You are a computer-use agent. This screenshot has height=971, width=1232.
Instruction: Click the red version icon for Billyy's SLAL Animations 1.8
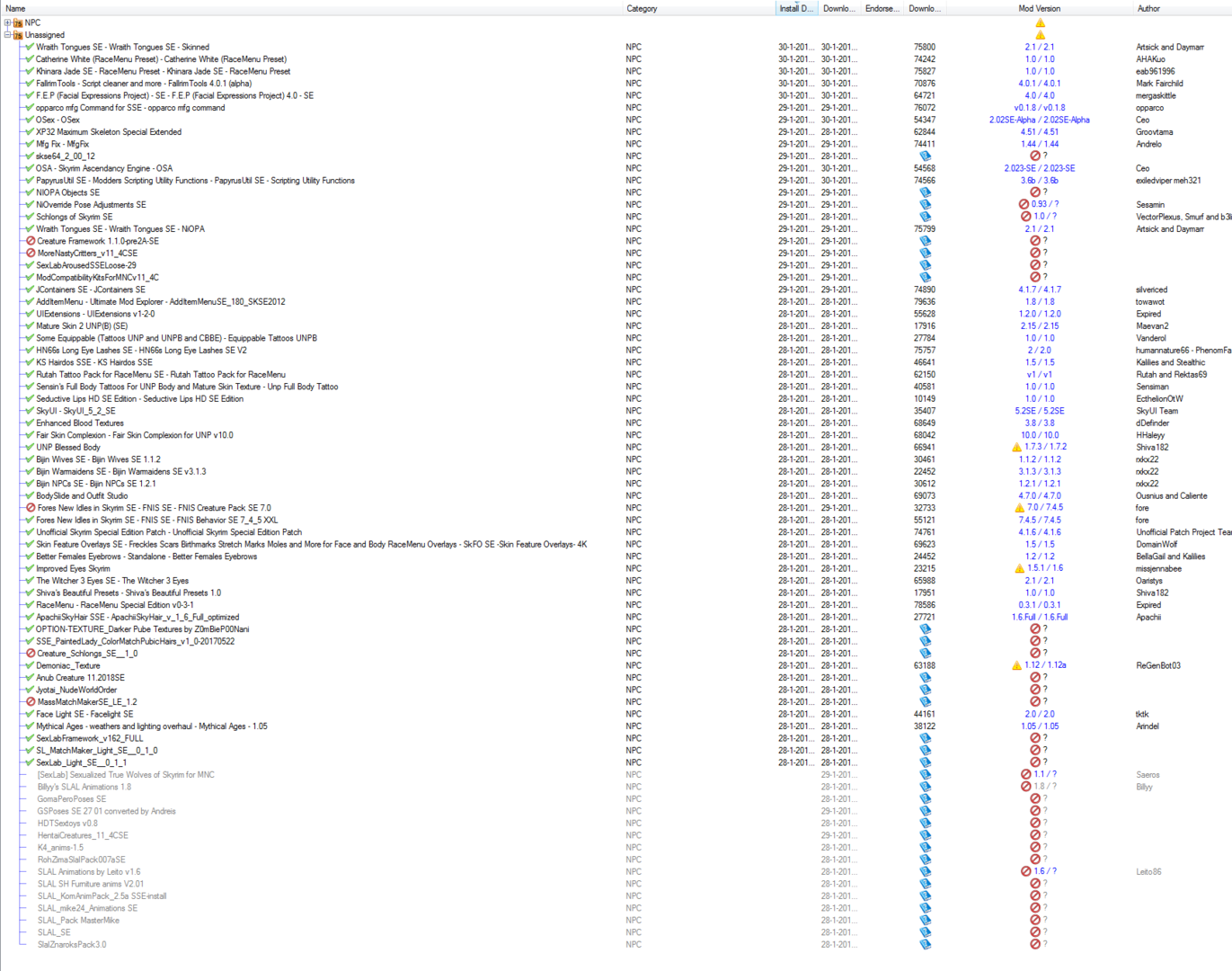(1026, 787)
